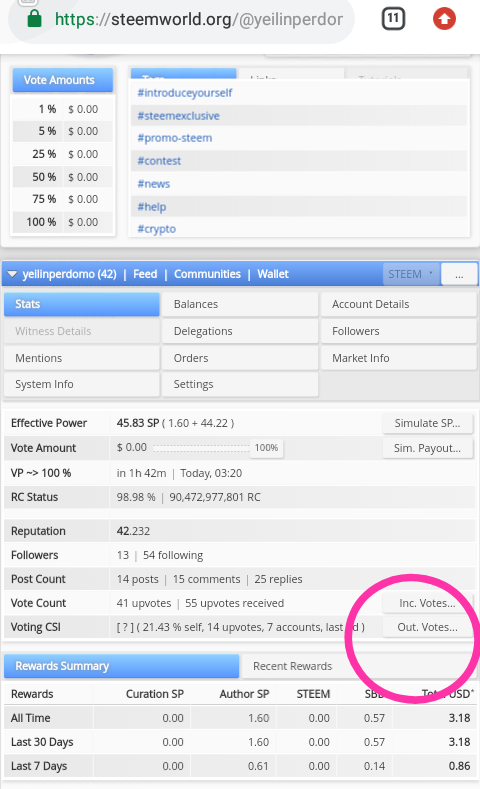Click the Curation SP column header
Screen dimensions: 480x789
(x=154, y=694)
